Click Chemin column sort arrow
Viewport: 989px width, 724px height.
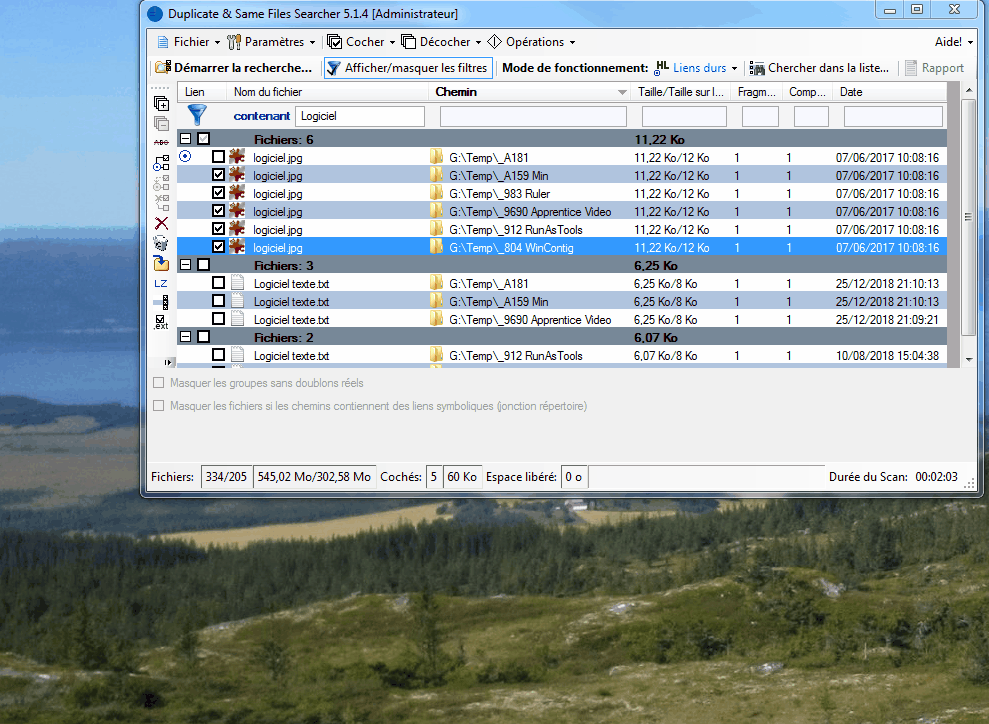point(622,92)
